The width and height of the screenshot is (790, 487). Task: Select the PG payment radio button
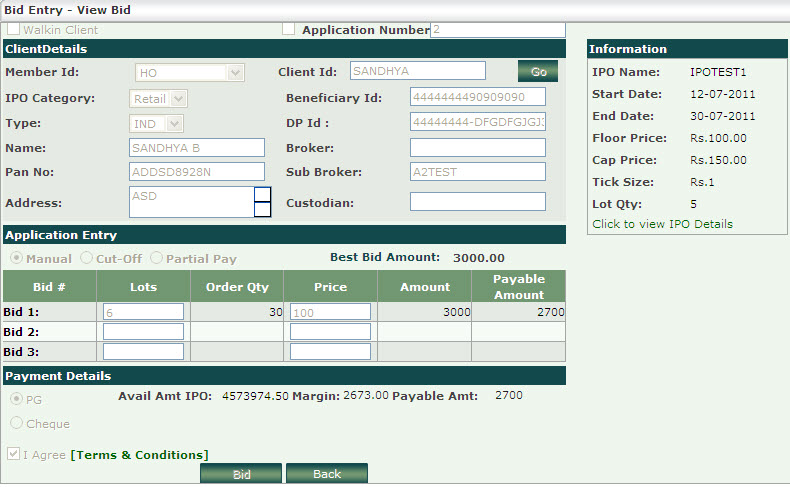point(14,399)
